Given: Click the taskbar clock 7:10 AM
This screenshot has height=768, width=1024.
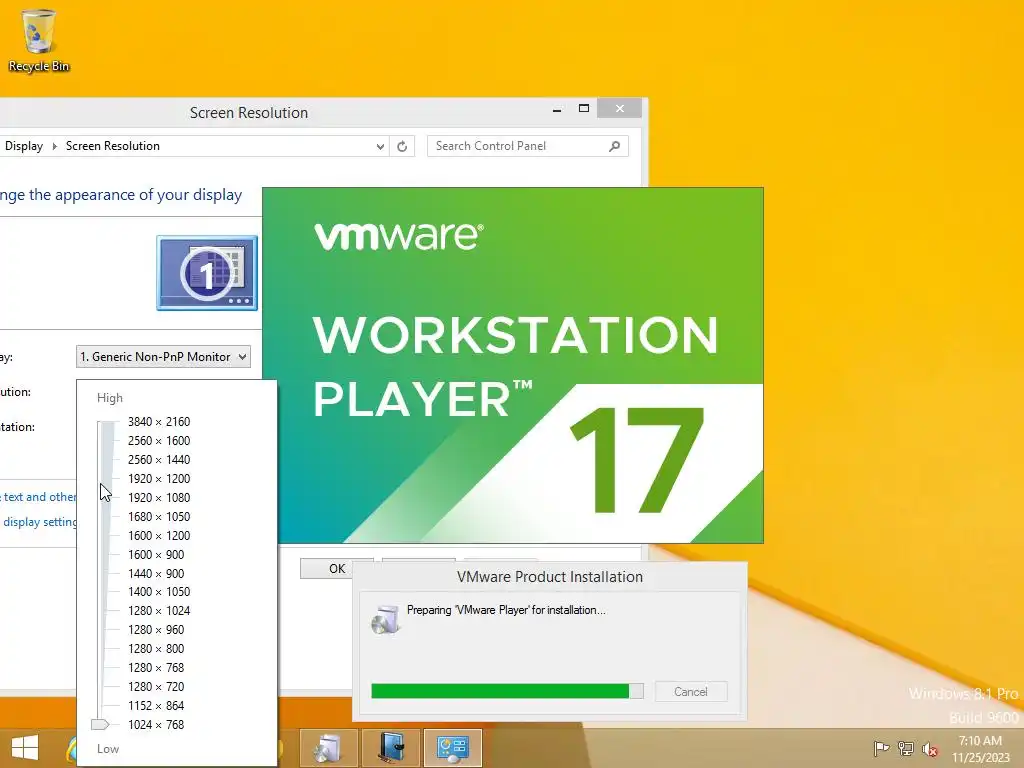Looking at the screenshot, I should tap(980, 741).
